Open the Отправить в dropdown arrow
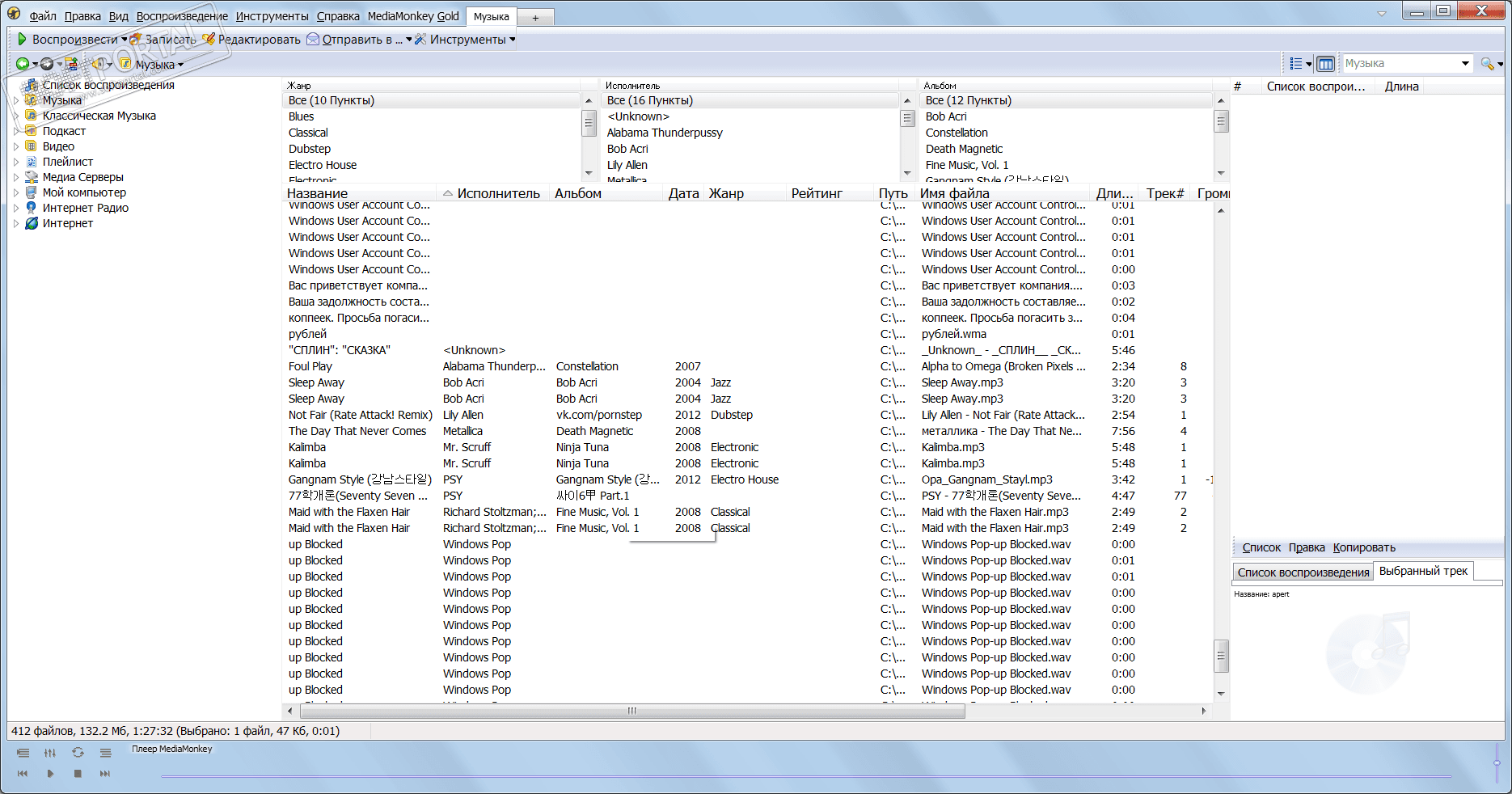This screenshot has width=1512, height=794. pyautogui.click(x=409, y=40)
